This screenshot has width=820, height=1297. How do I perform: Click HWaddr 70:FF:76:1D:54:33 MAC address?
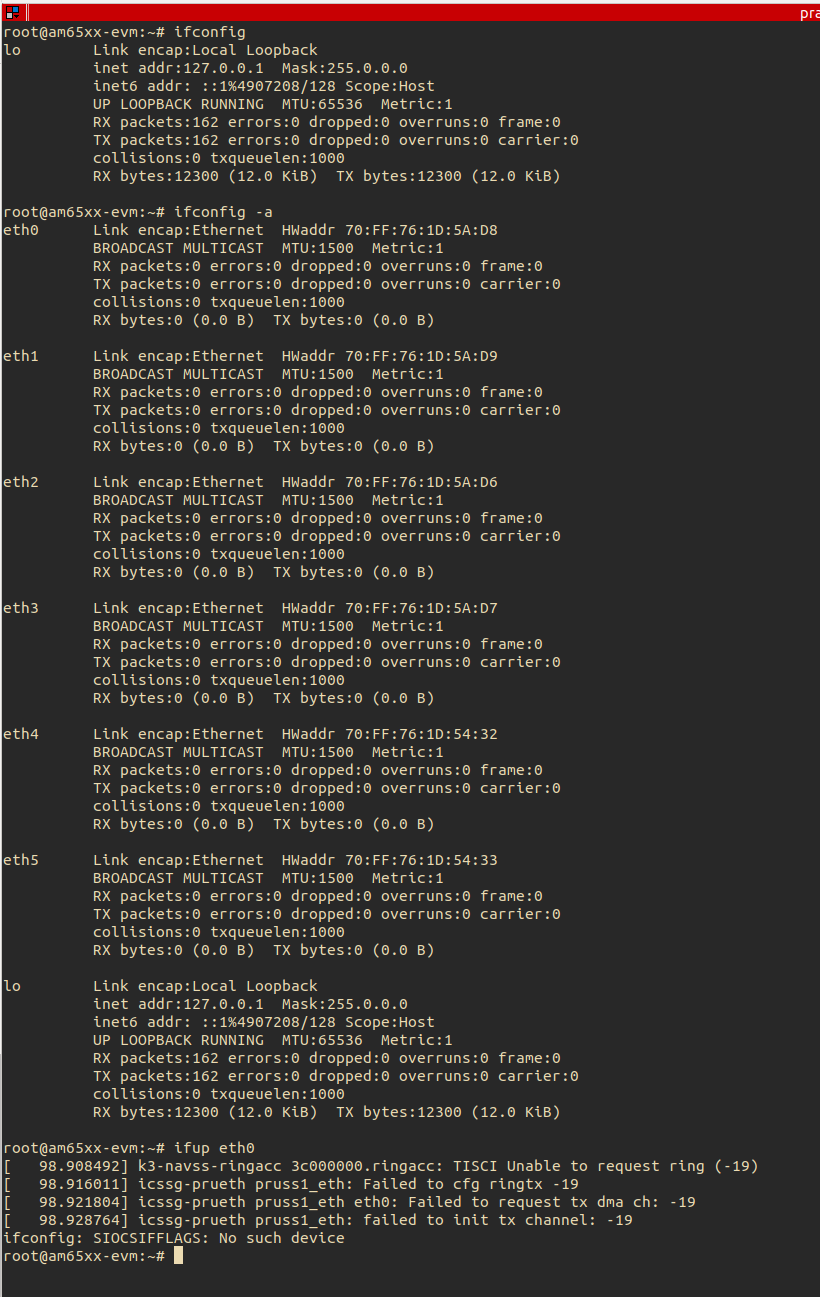click(390, 860)
